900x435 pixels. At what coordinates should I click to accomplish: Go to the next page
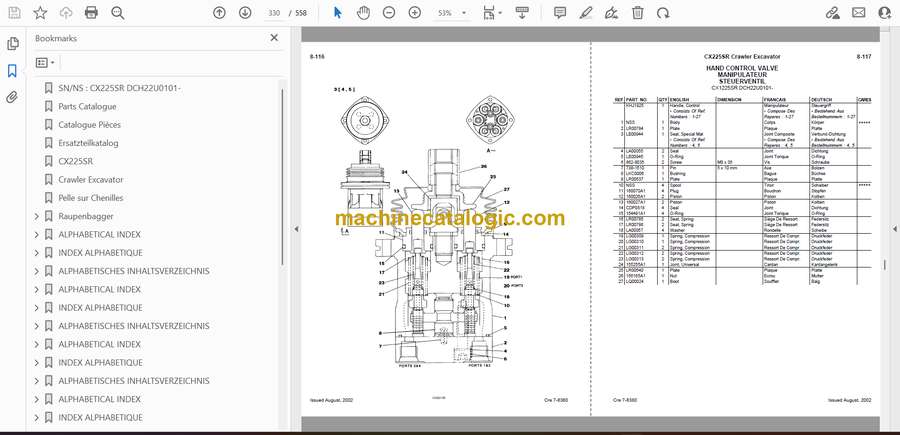(245, 13)
